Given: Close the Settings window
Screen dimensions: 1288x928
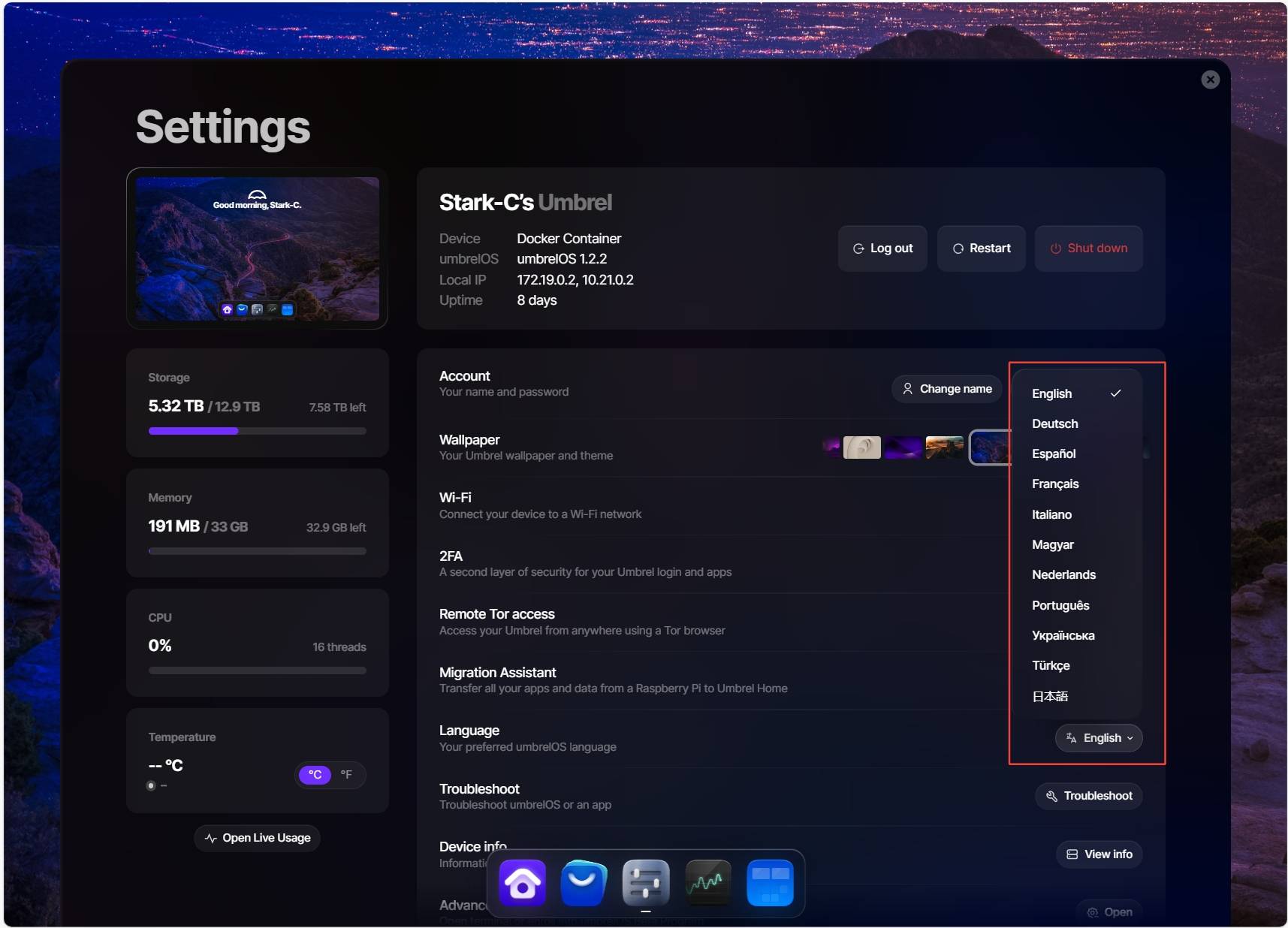Looking at the screenshot, I should (1210, 80).
